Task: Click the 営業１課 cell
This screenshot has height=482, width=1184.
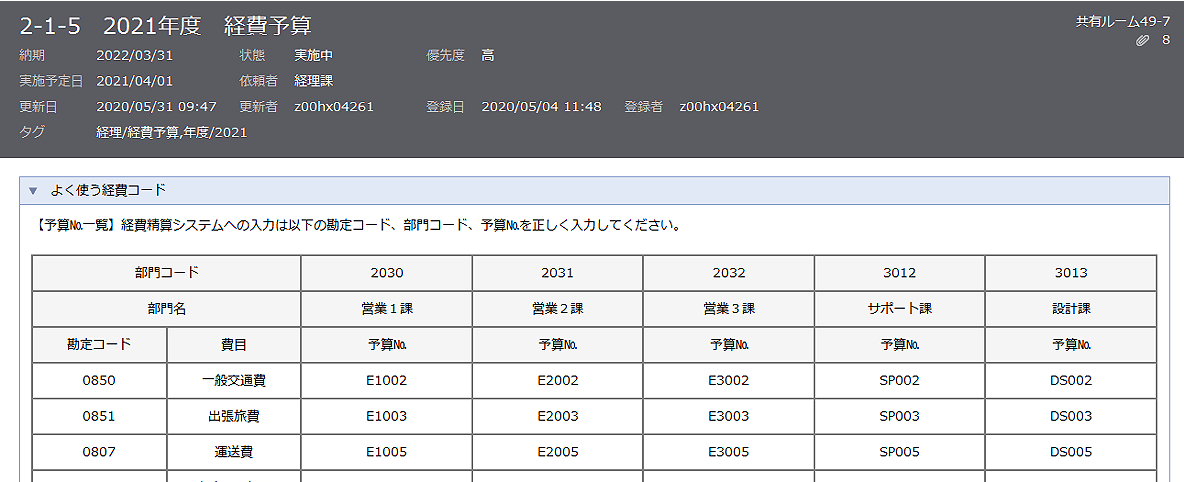Action: point(387,309)
